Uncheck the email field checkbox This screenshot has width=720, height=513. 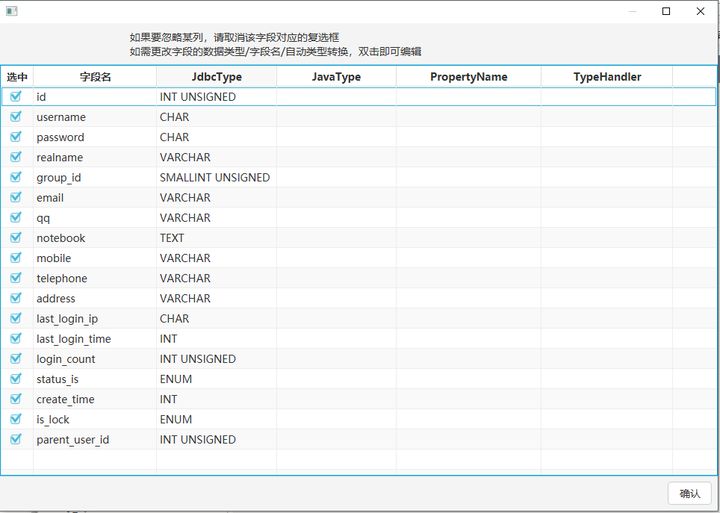click(x=16, y=197)
